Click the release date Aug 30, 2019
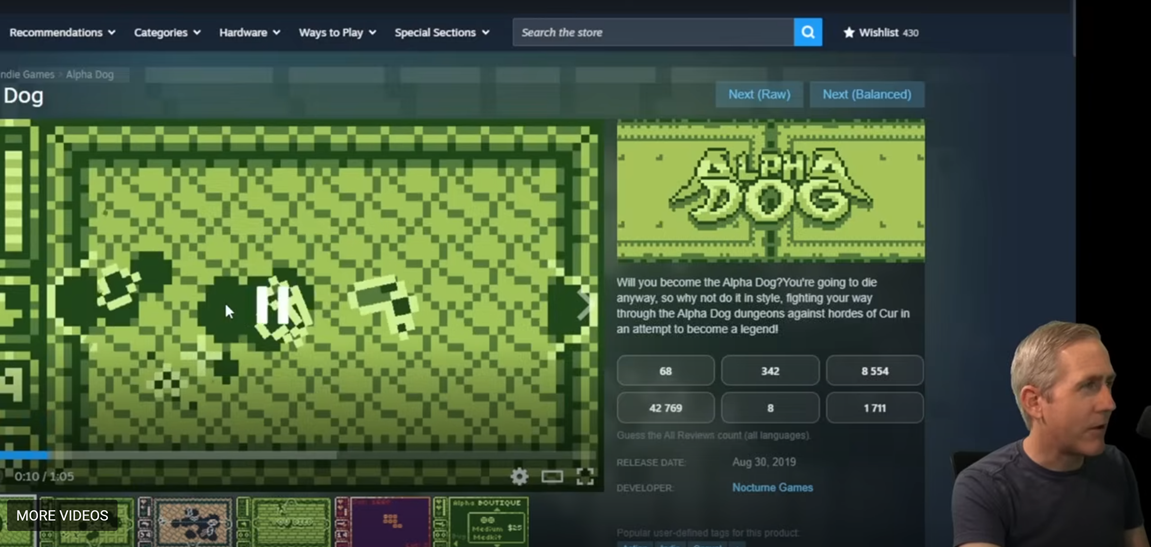This screenshot has width=1151, height=547. (763, 462)
